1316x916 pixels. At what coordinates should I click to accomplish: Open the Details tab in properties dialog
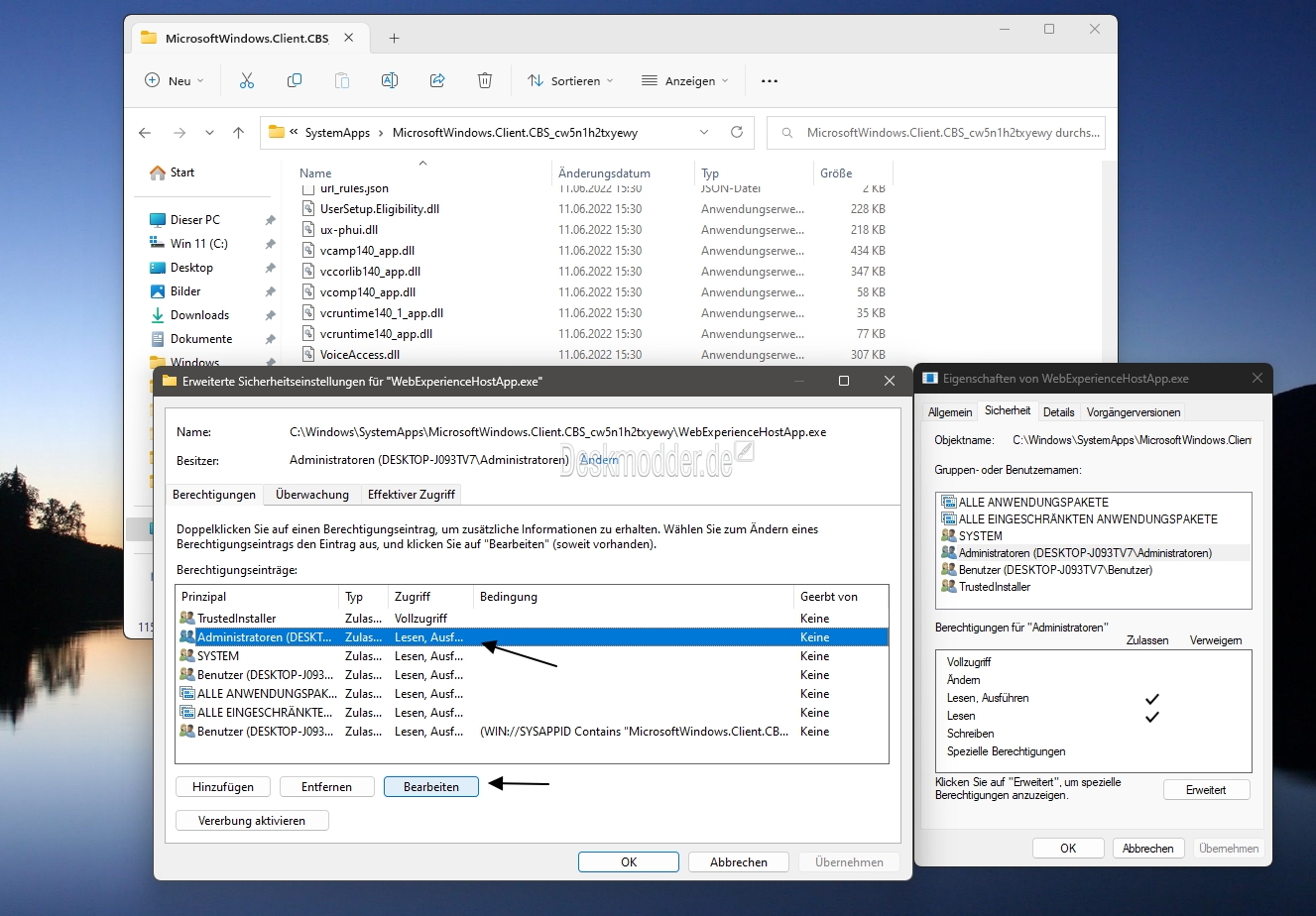coord(1058,412)
